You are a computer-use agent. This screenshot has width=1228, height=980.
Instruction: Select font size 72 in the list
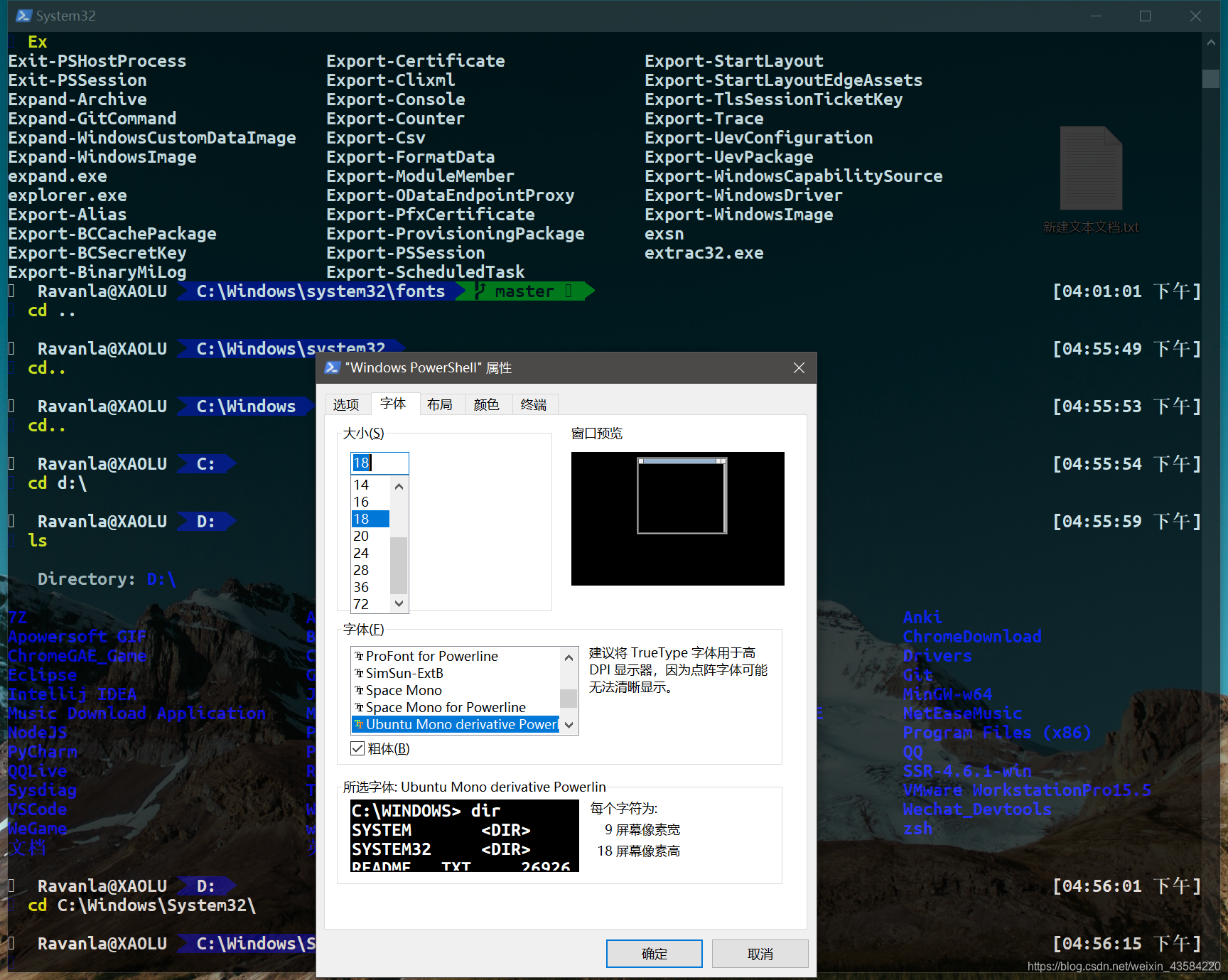[x=370, y=604]
